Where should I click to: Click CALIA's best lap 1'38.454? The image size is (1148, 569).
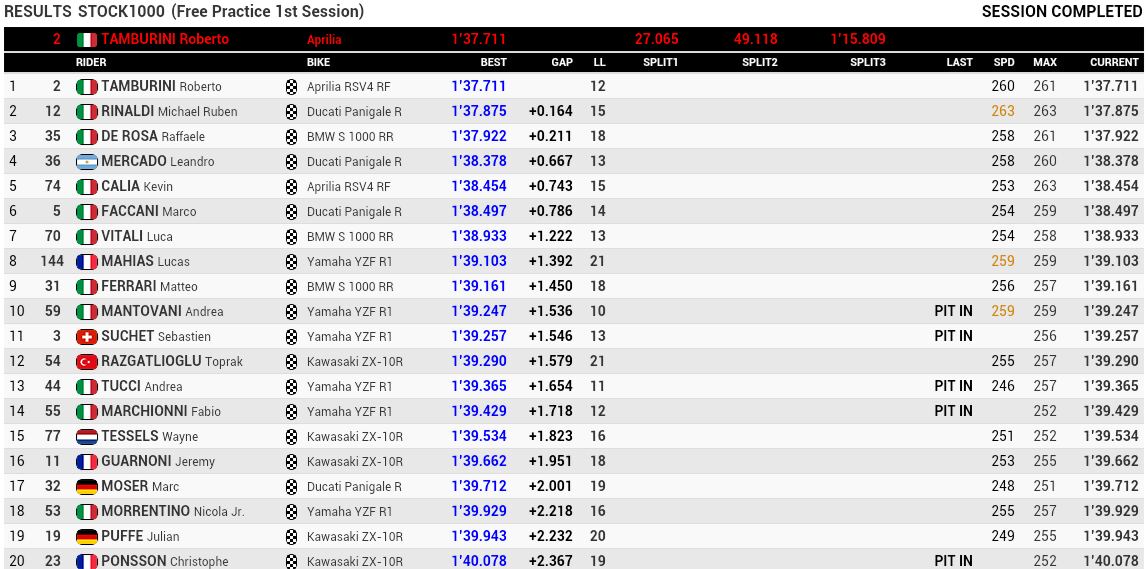point(479,187)
